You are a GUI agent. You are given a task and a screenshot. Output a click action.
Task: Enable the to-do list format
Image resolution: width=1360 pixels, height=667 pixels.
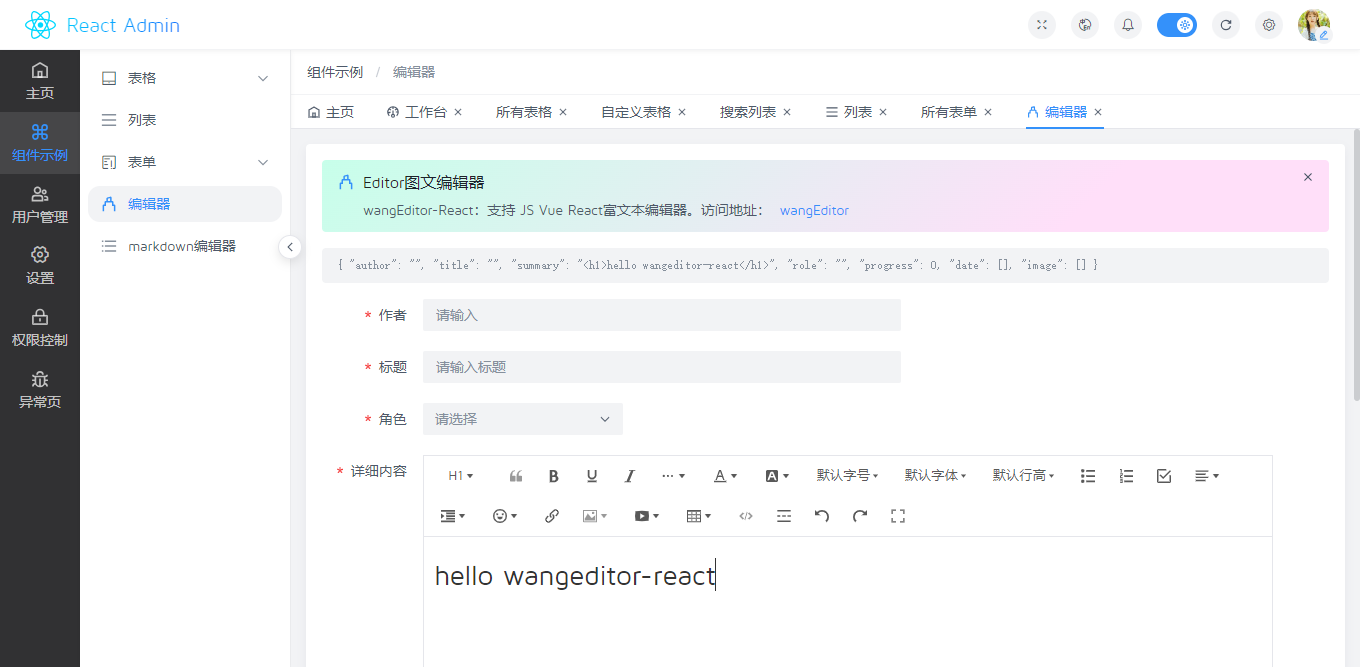click(x=1163, y=476)
